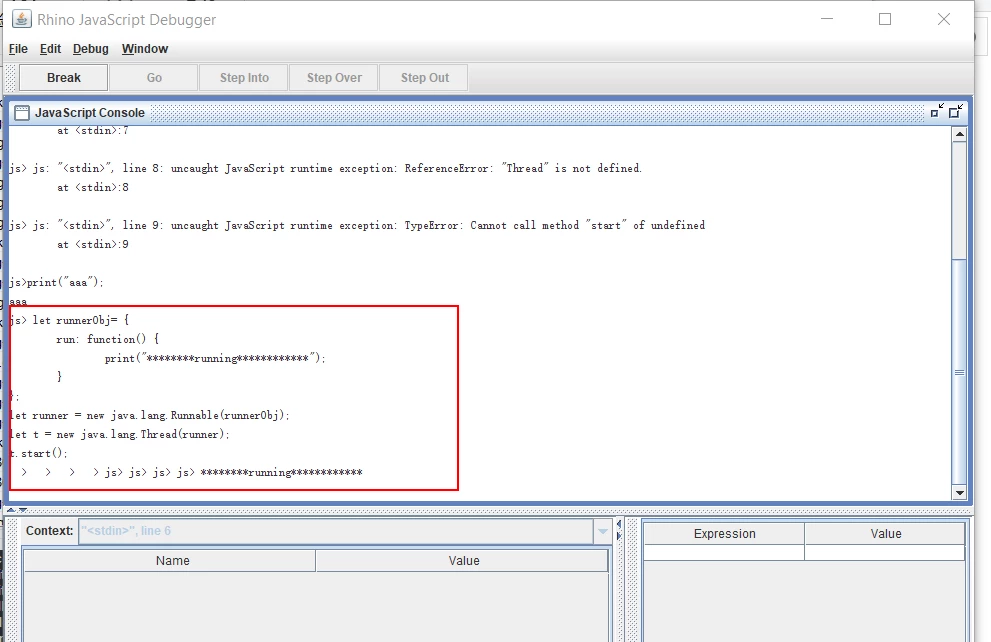Click the empty first Expression cell
991x642 pixels.
724,552
